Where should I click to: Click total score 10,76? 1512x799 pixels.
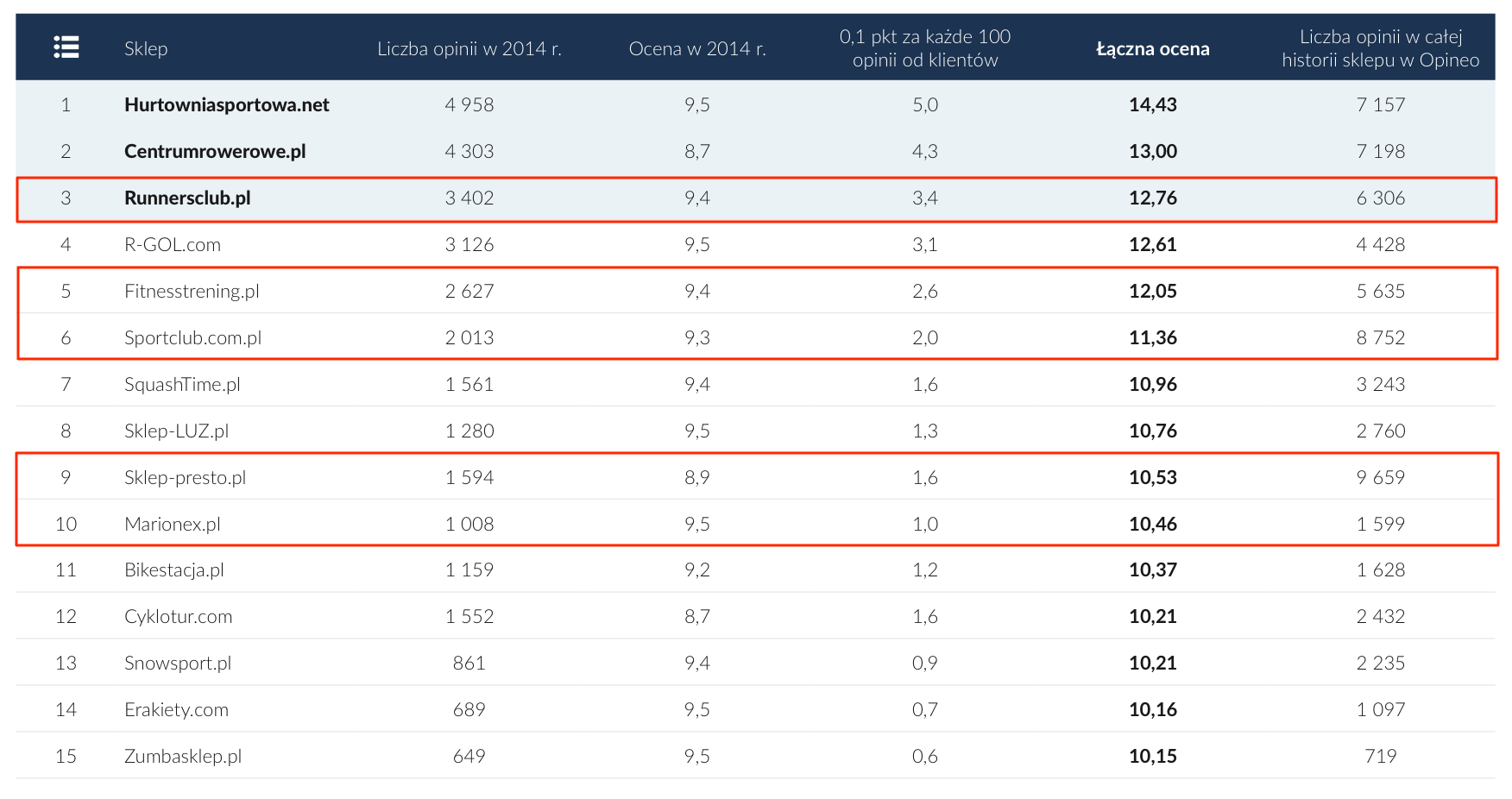[1153, 431]
